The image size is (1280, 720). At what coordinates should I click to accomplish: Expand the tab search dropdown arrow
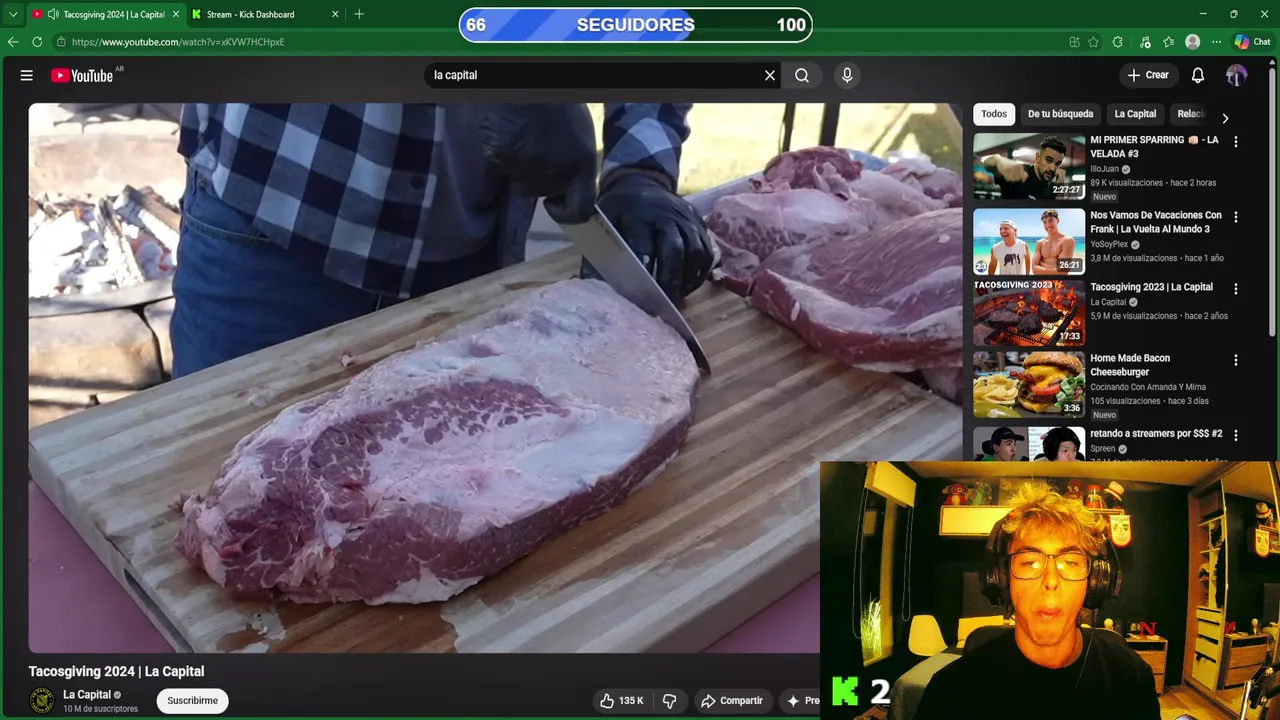pyautogui.click(x=13, y=14)
